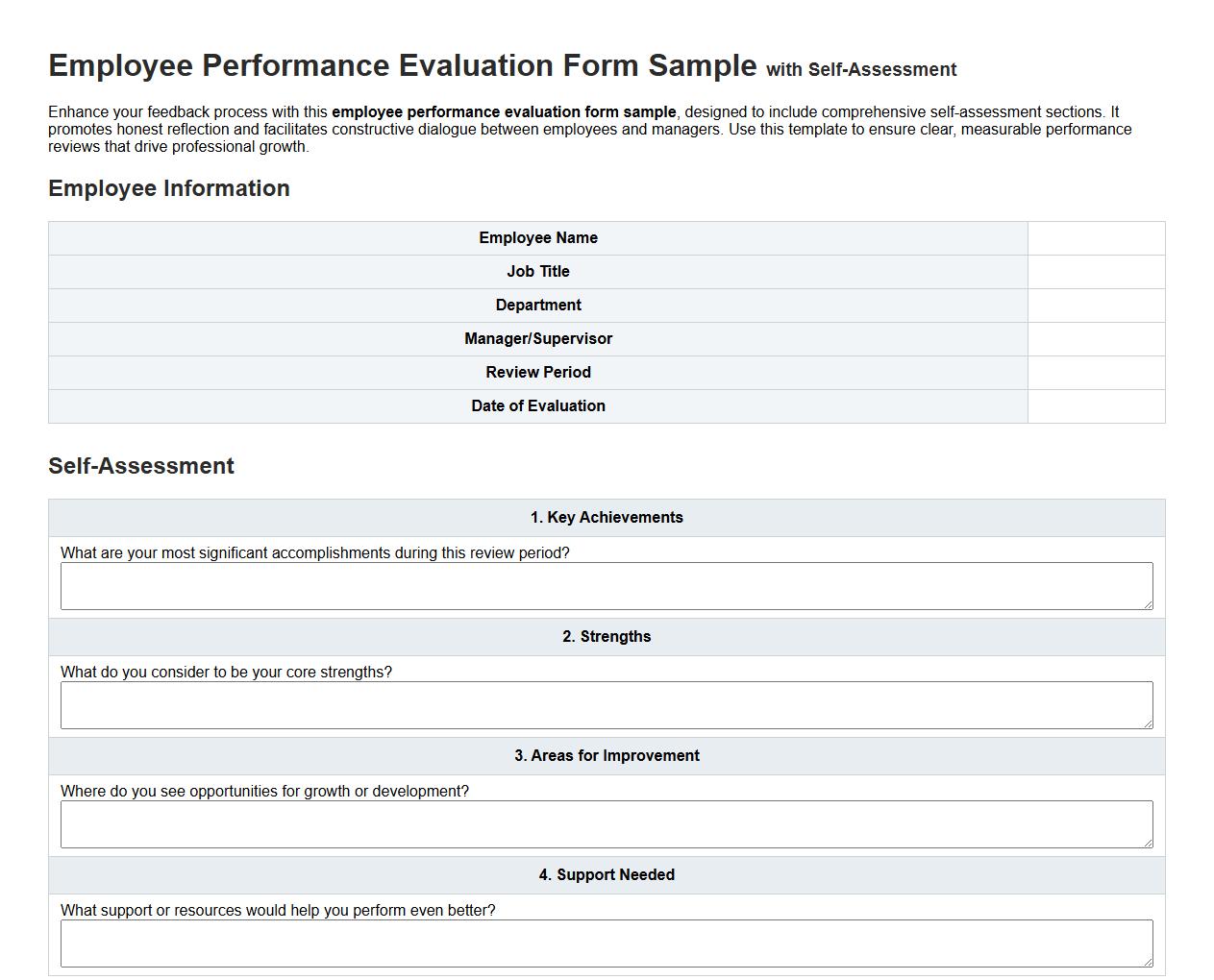The width and height of the screenshot is (1214, 980).
Task: Click the Employee Information section heading
Action: click(x=169, y=188)
